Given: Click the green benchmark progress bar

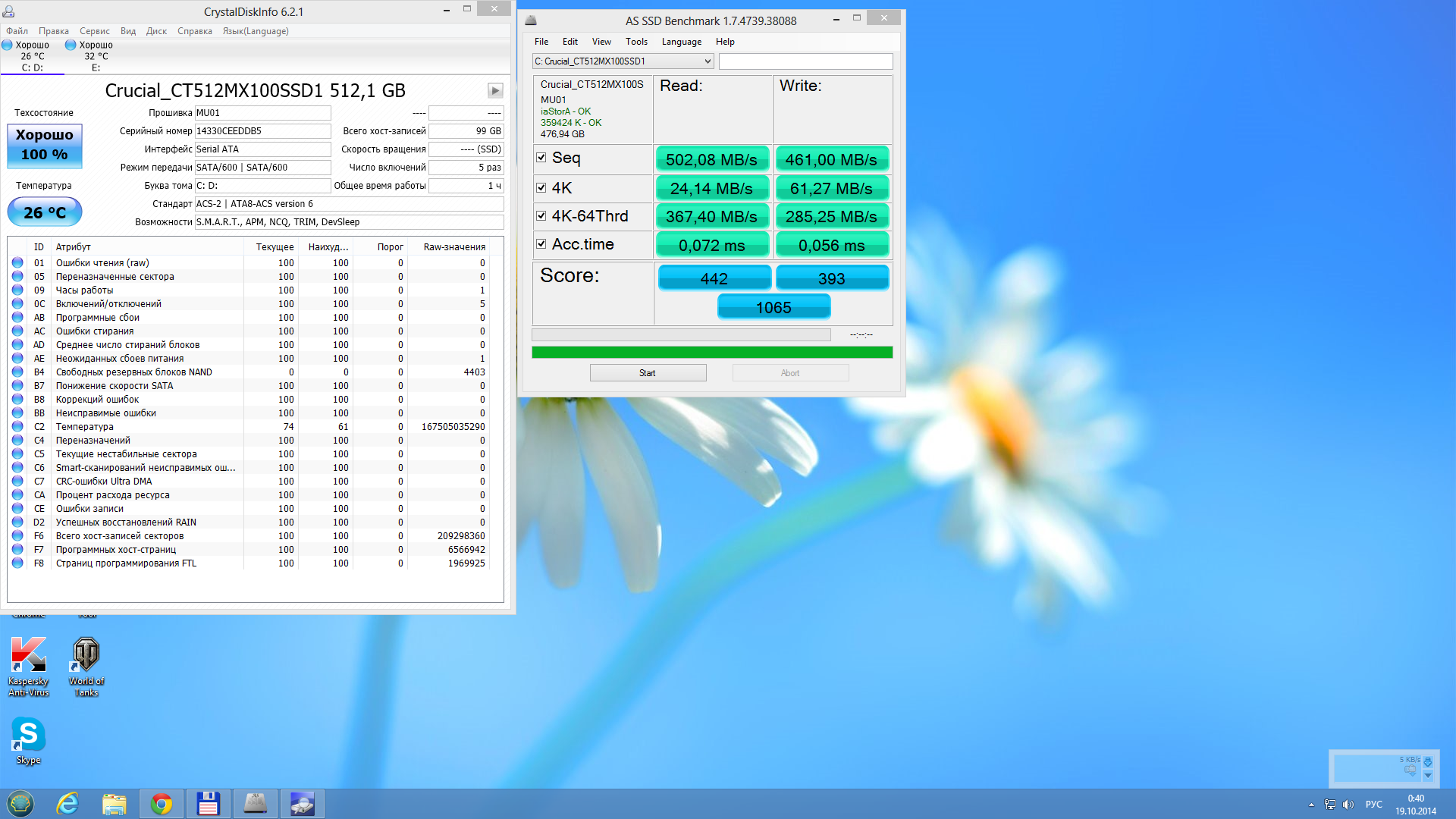Looking at the screenshot, I should 712,353.
